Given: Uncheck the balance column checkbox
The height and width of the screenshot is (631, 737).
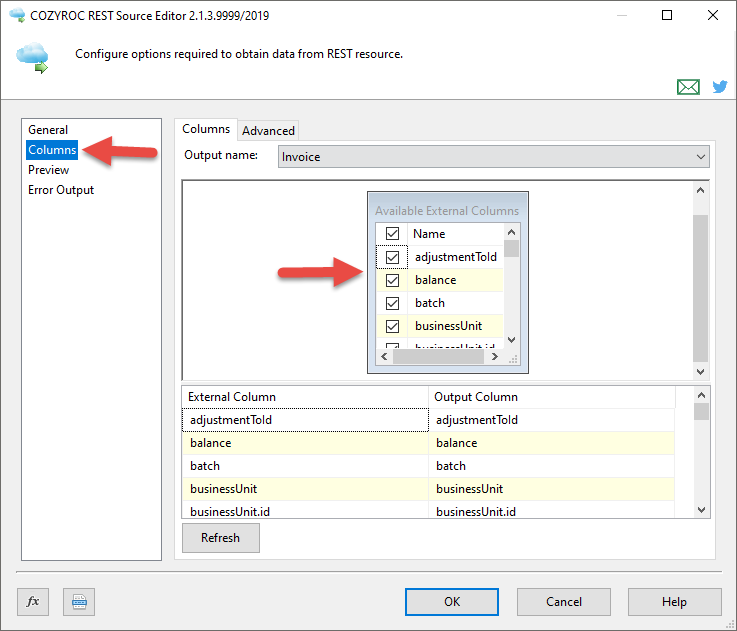Looking at the screenshot, I should pyautogui.click(x=392, y=280).
